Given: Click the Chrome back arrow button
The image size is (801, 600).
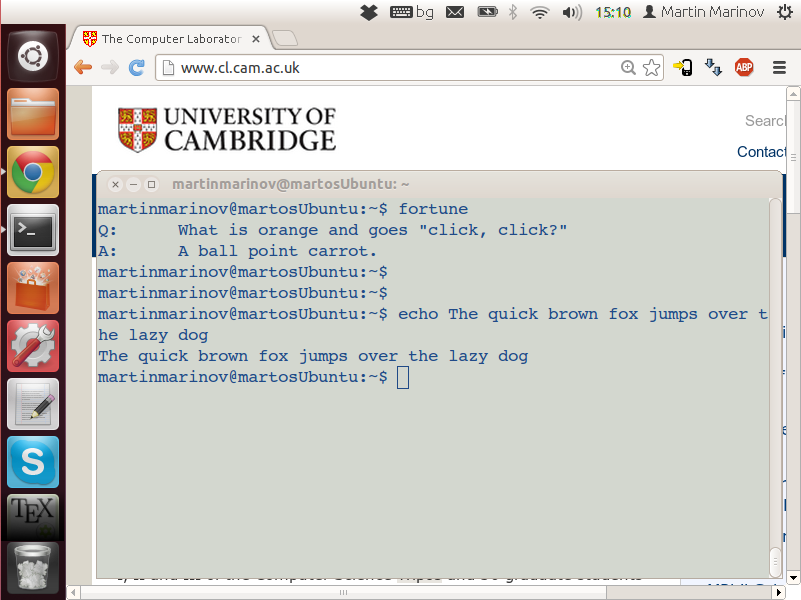Looking at the screenshot, I should pos(83,68).
